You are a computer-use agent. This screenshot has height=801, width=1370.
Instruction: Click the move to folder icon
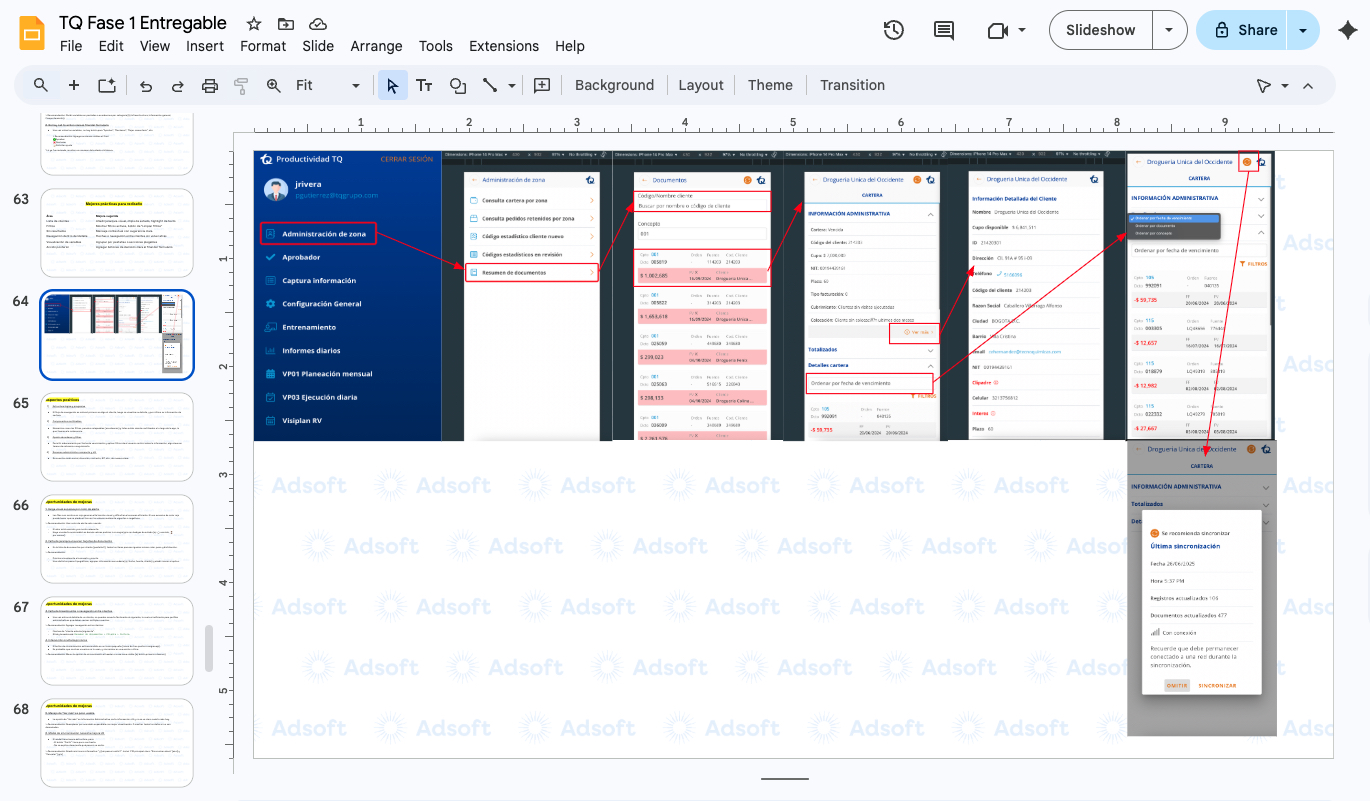(286, 24)
